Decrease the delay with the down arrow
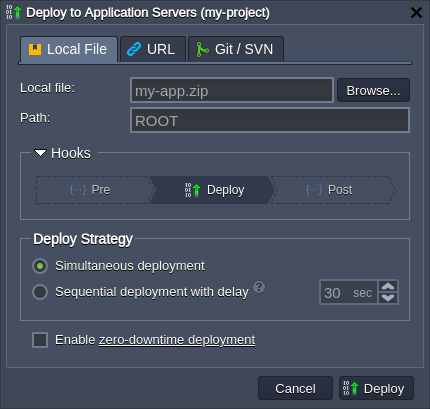This screenshot has width=430, height=409. pos(388,298)
